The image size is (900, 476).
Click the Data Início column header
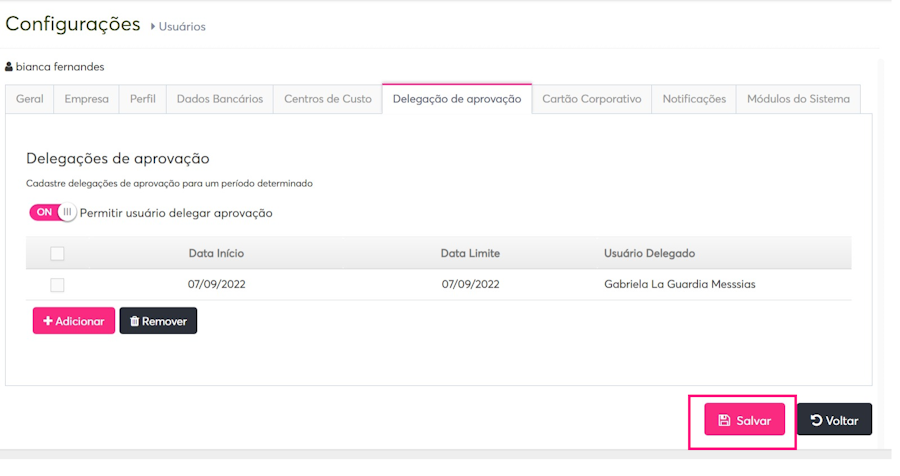216,253
